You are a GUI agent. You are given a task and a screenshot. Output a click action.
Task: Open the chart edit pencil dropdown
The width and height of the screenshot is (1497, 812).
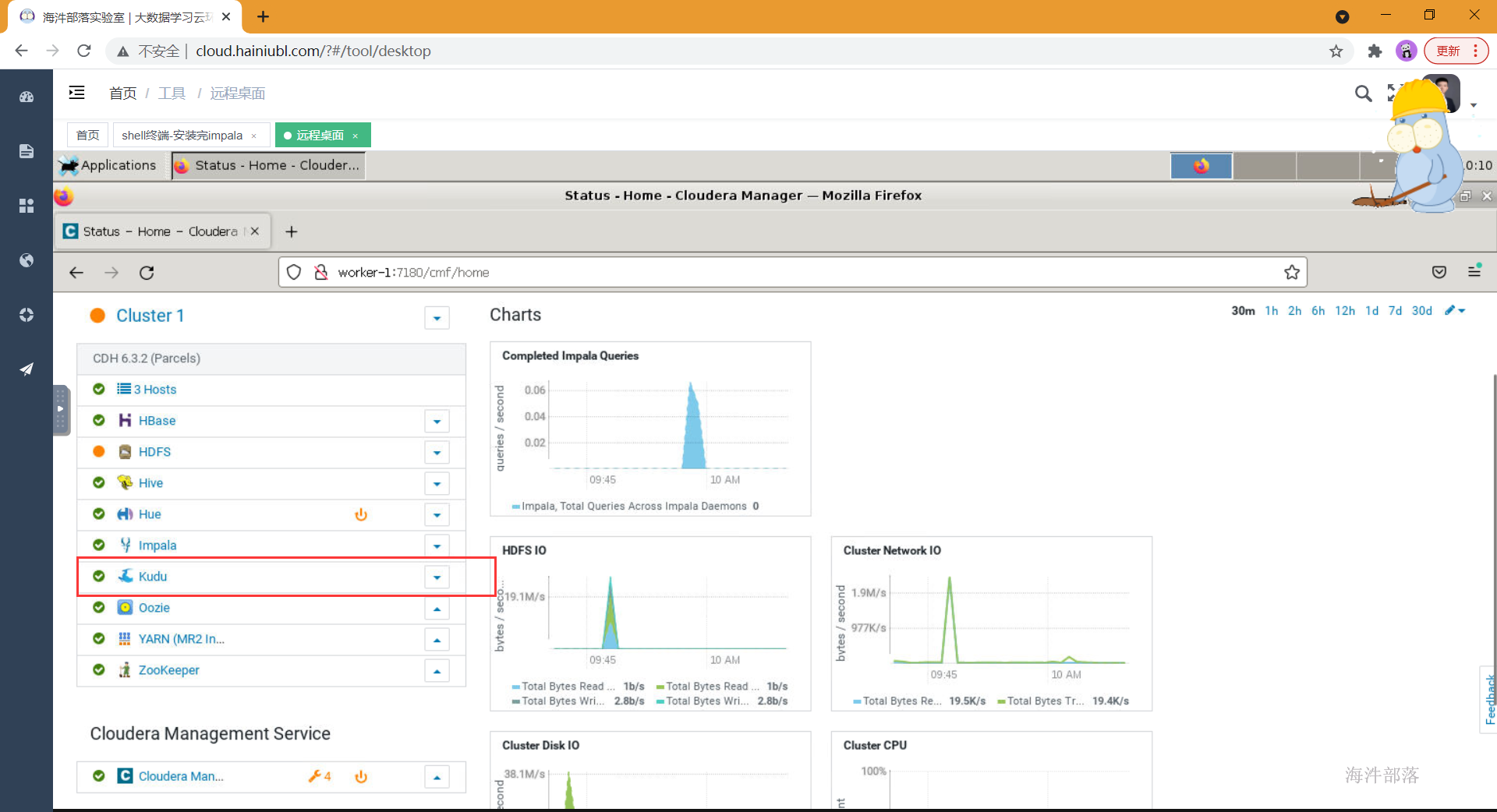1455,310
